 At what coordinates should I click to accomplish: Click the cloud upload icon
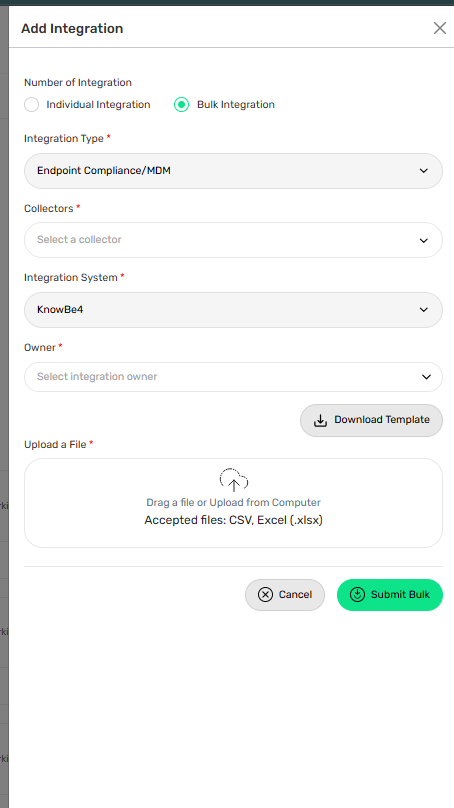(x=233, y=480)
